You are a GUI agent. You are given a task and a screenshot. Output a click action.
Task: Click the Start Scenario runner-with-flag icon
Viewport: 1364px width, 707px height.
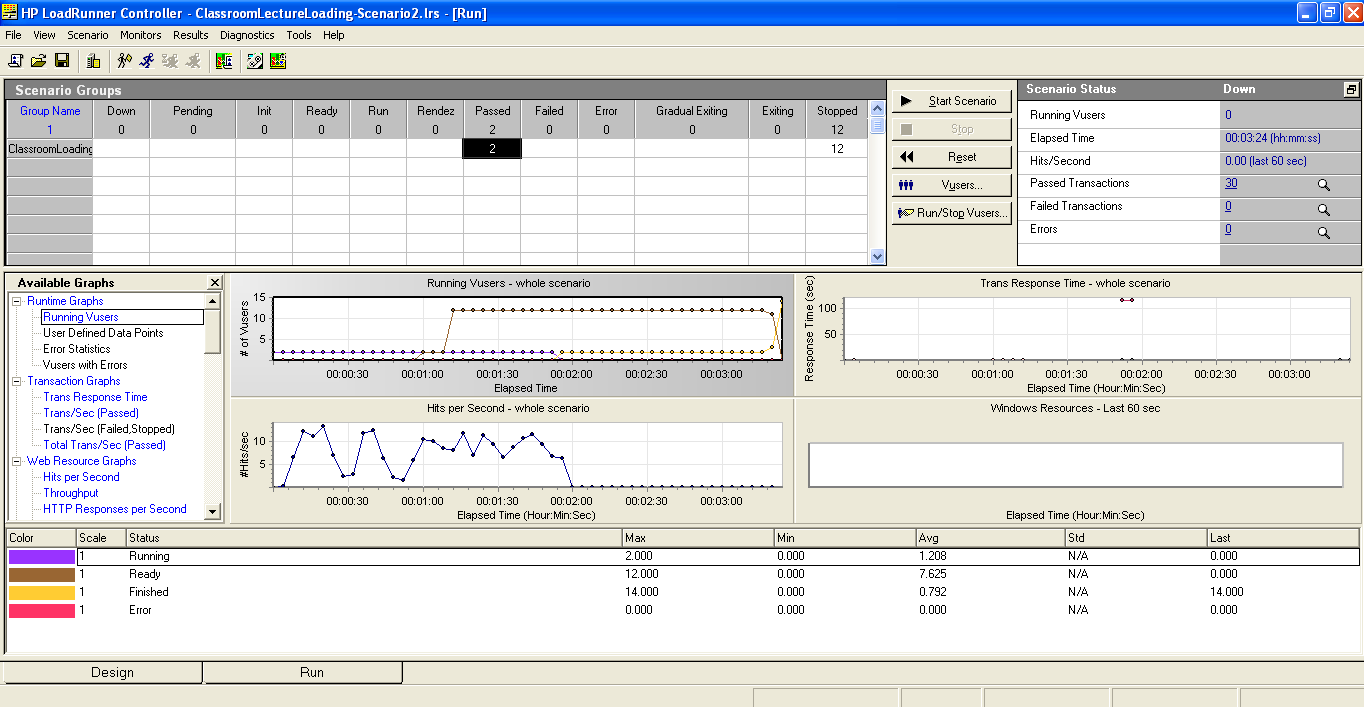click(124, 60)
